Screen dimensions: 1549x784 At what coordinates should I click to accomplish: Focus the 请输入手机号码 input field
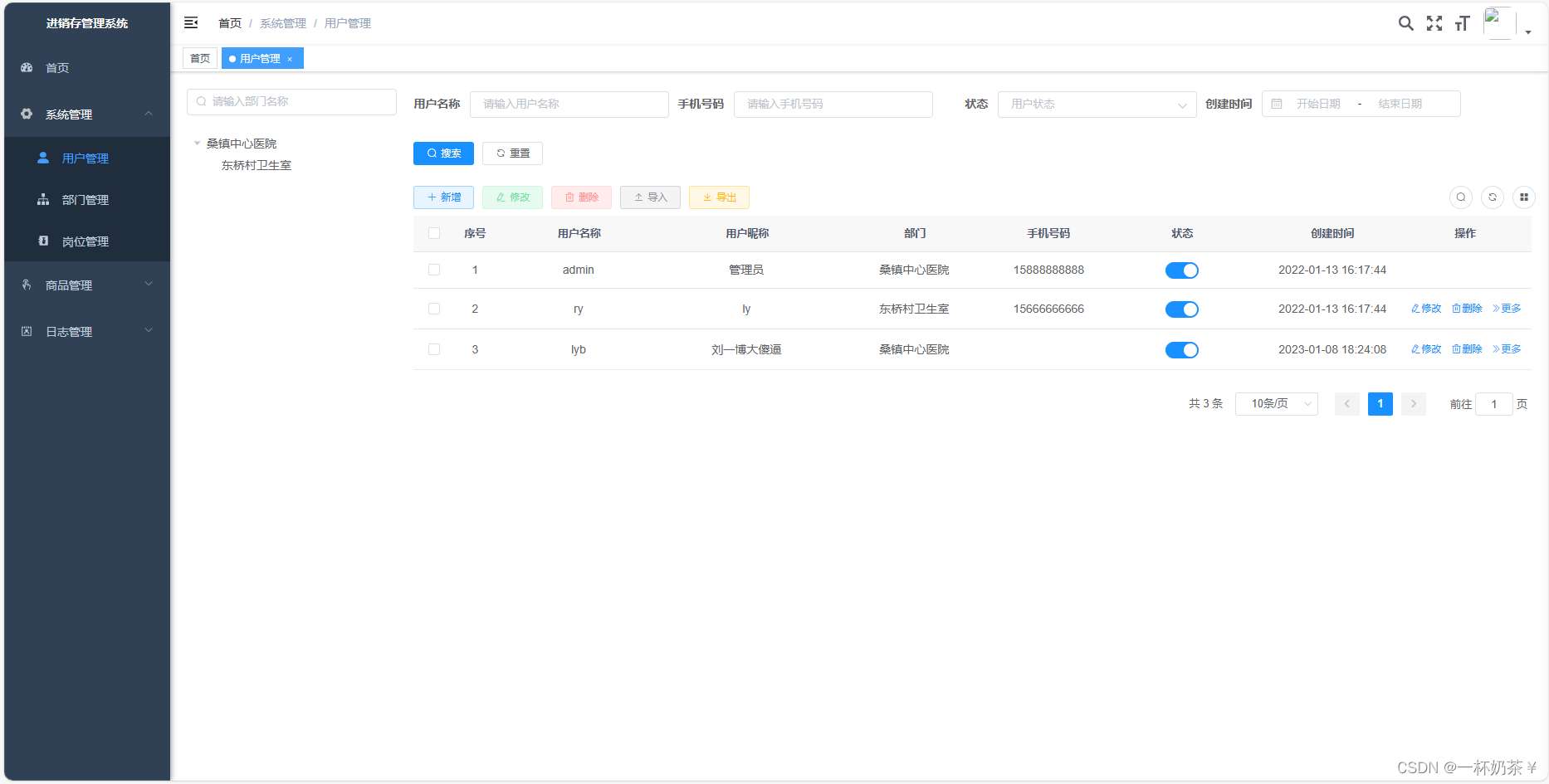pos(833,104)
